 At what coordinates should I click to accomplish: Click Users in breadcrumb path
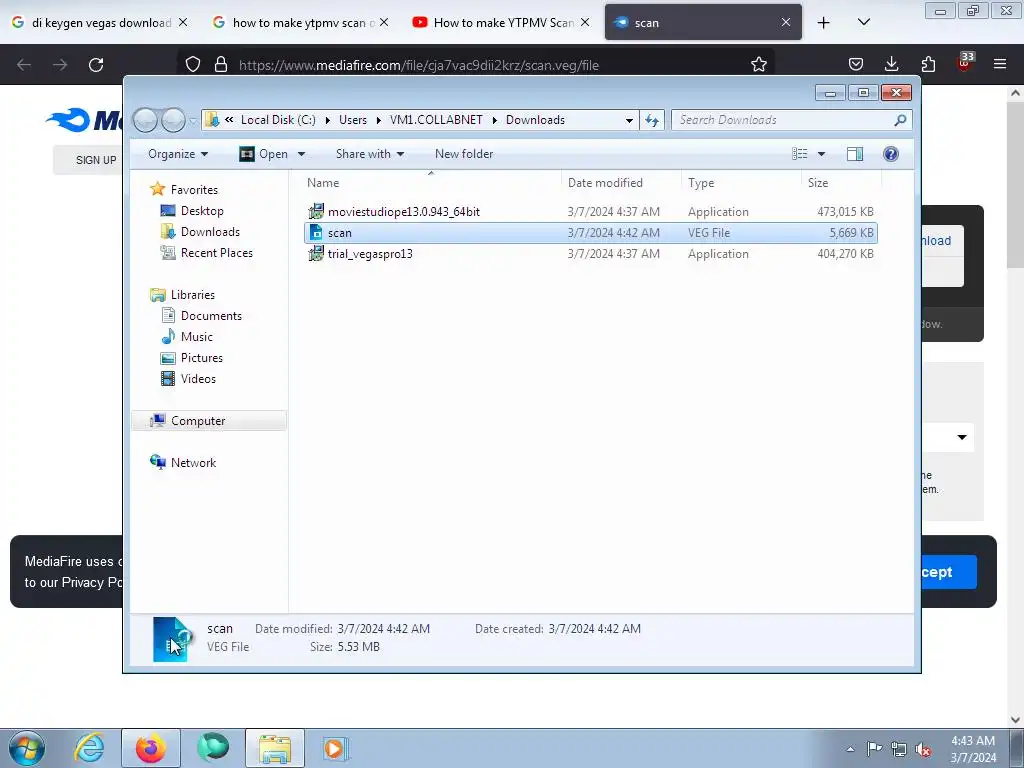pyautogui.click(x=353, y=120)
